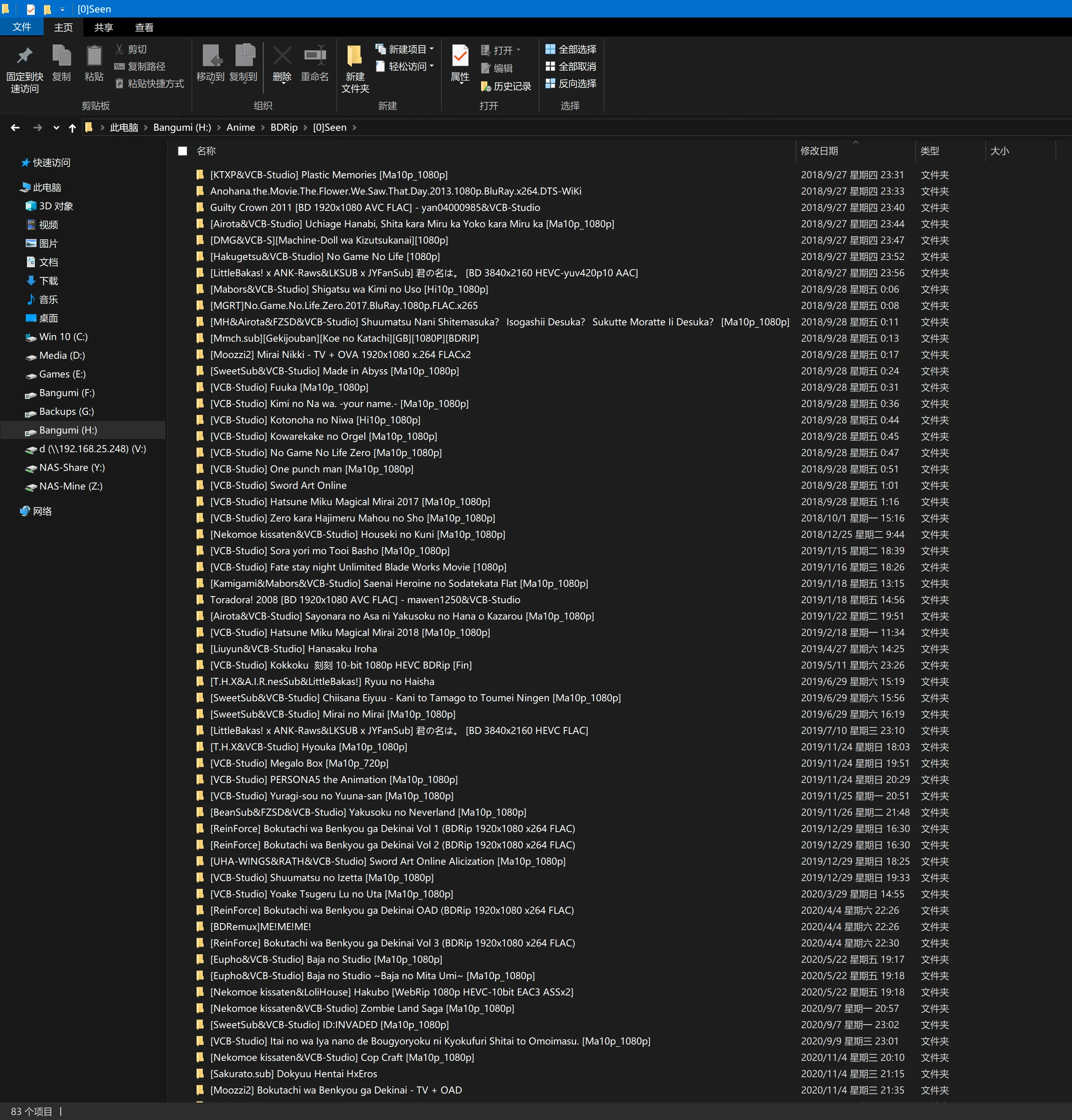Select the Zombie Land Saga folder
Image resolution: width=1072 pixels, height=1120 pixels.
362,1009
